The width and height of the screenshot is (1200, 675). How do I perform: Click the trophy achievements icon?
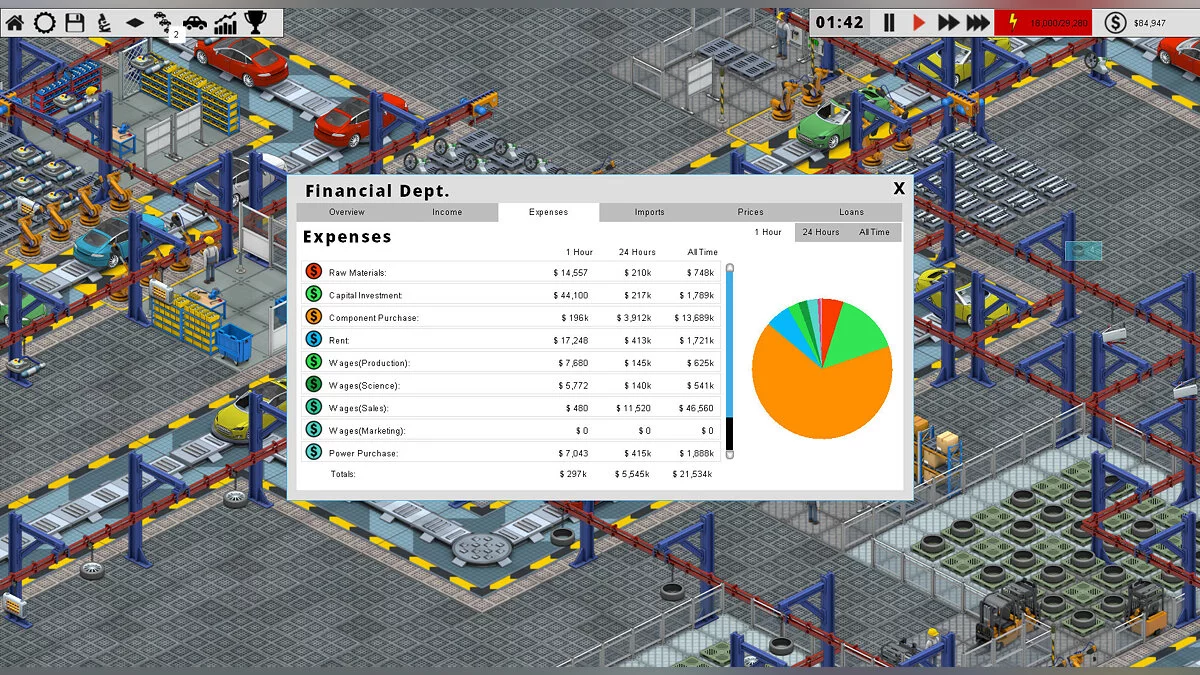pyautogui.click(x=256, y=22)
